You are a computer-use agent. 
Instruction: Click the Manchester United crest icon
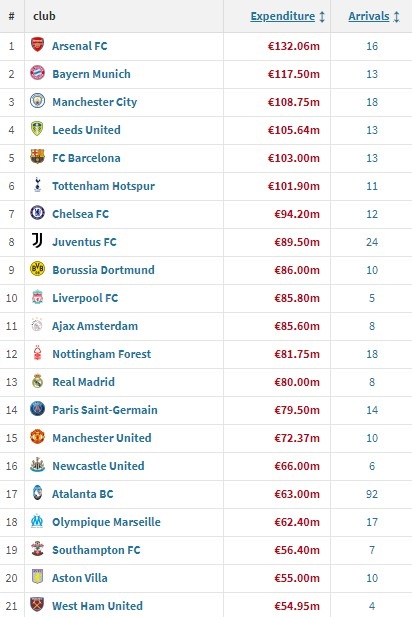click(x=37, y=437)
